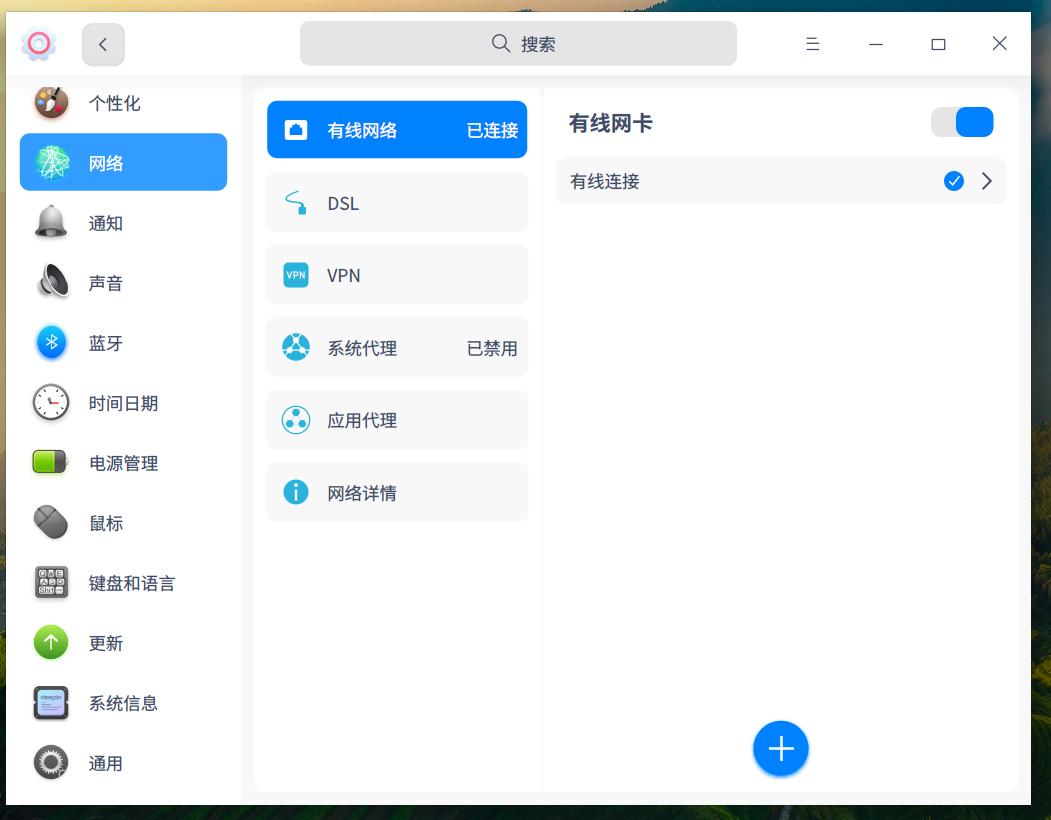Expand 有线连接 details with the chevron

pos(986,181)
